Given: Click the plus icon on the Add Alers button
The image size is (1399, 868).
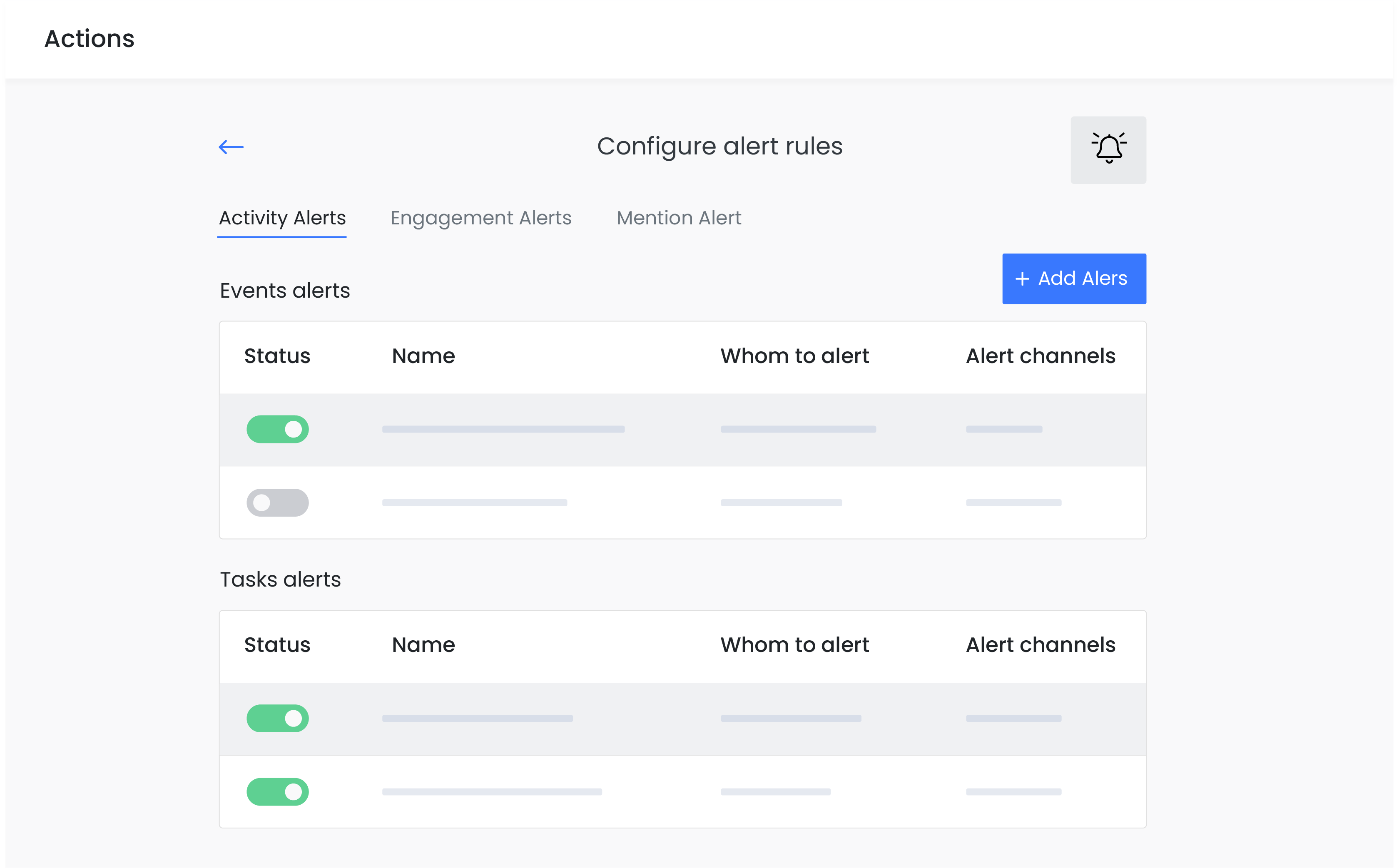Looking at the screenshot, I should [1022, 279].
